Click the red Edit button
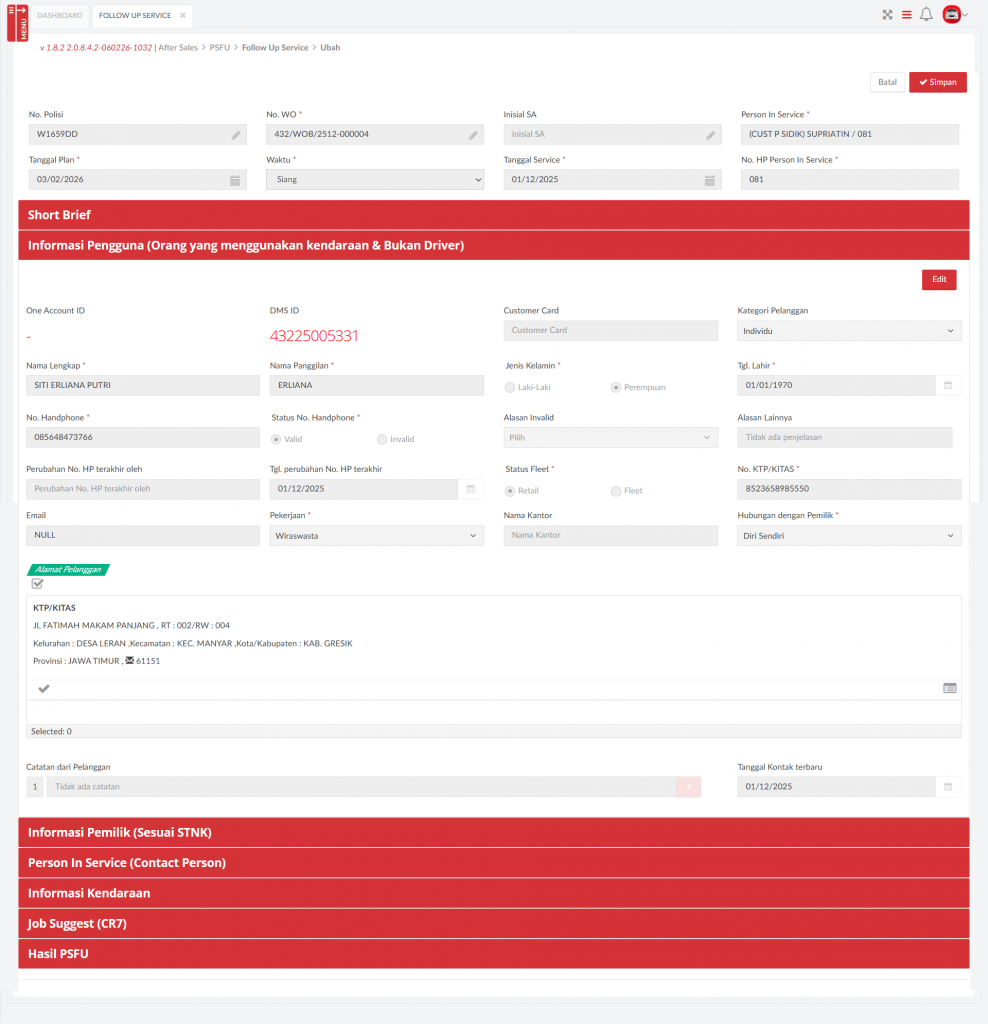Viewport: 988px width, 1024px height. [x=938, y=280]
